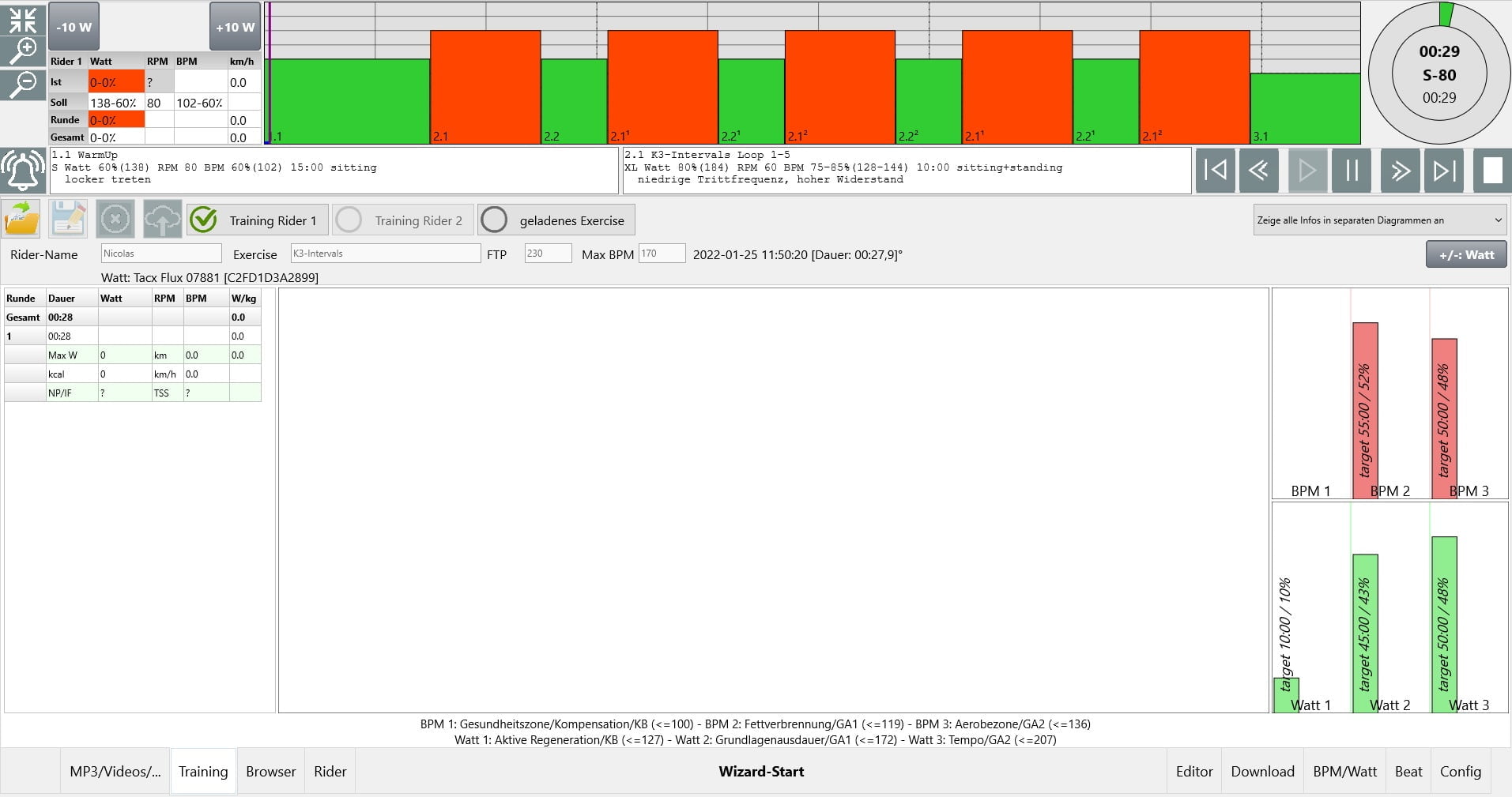The image size is (1512, 797).
Task: Zoom in with the magnifier plus icon
Action: click(23, 51)
